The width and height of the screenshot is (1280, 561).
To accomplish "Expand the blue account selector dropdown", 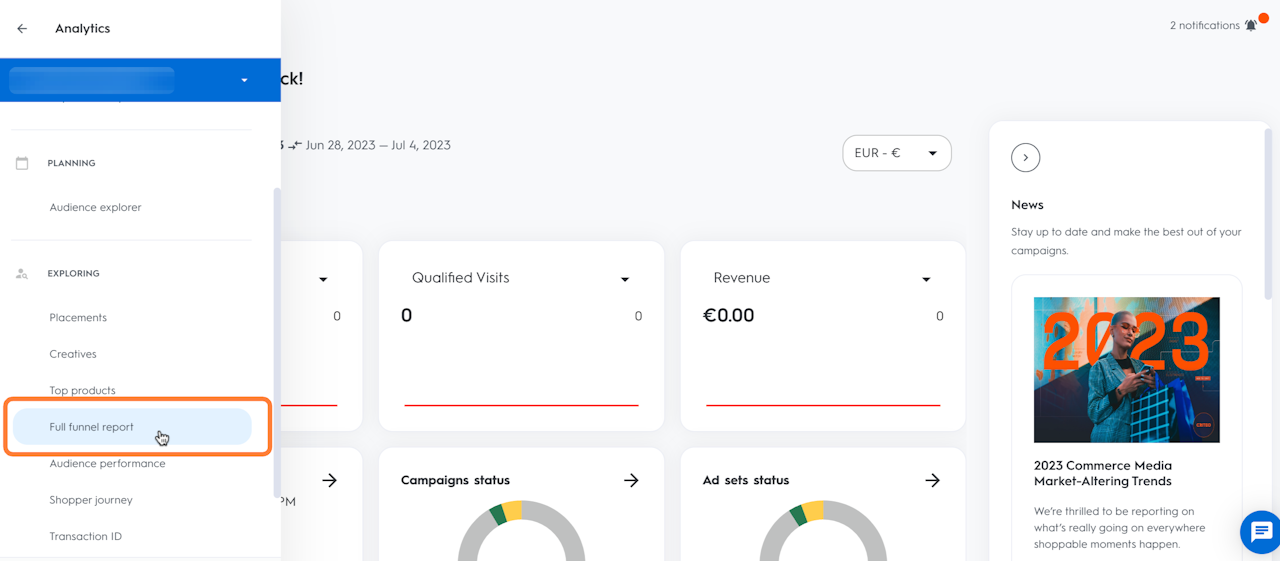I will tap(244, 80).
